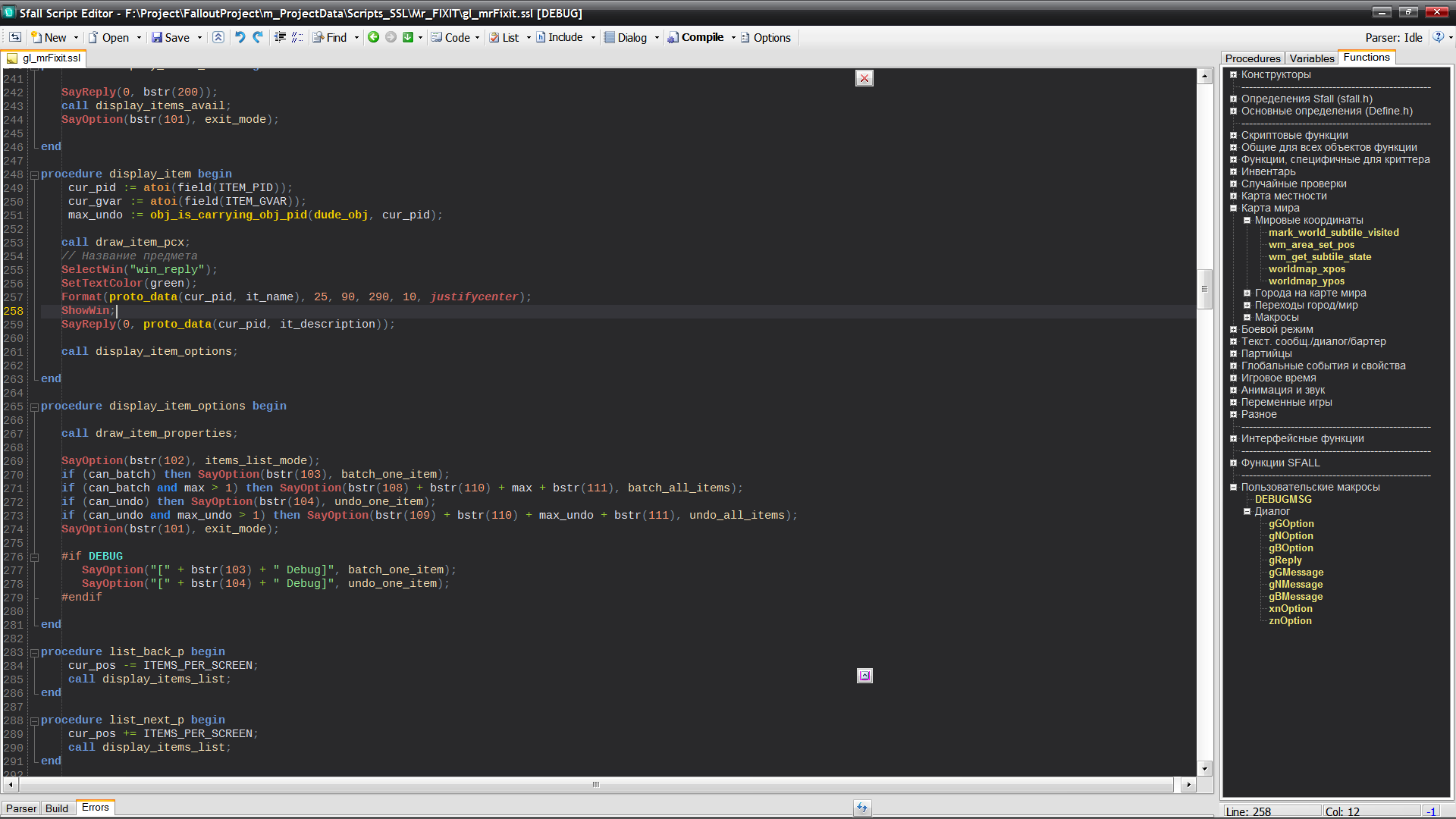This screenshot has height=819, width=1456.
Task: Open the Parser bottom tab
Action: (x=21, y=808)
